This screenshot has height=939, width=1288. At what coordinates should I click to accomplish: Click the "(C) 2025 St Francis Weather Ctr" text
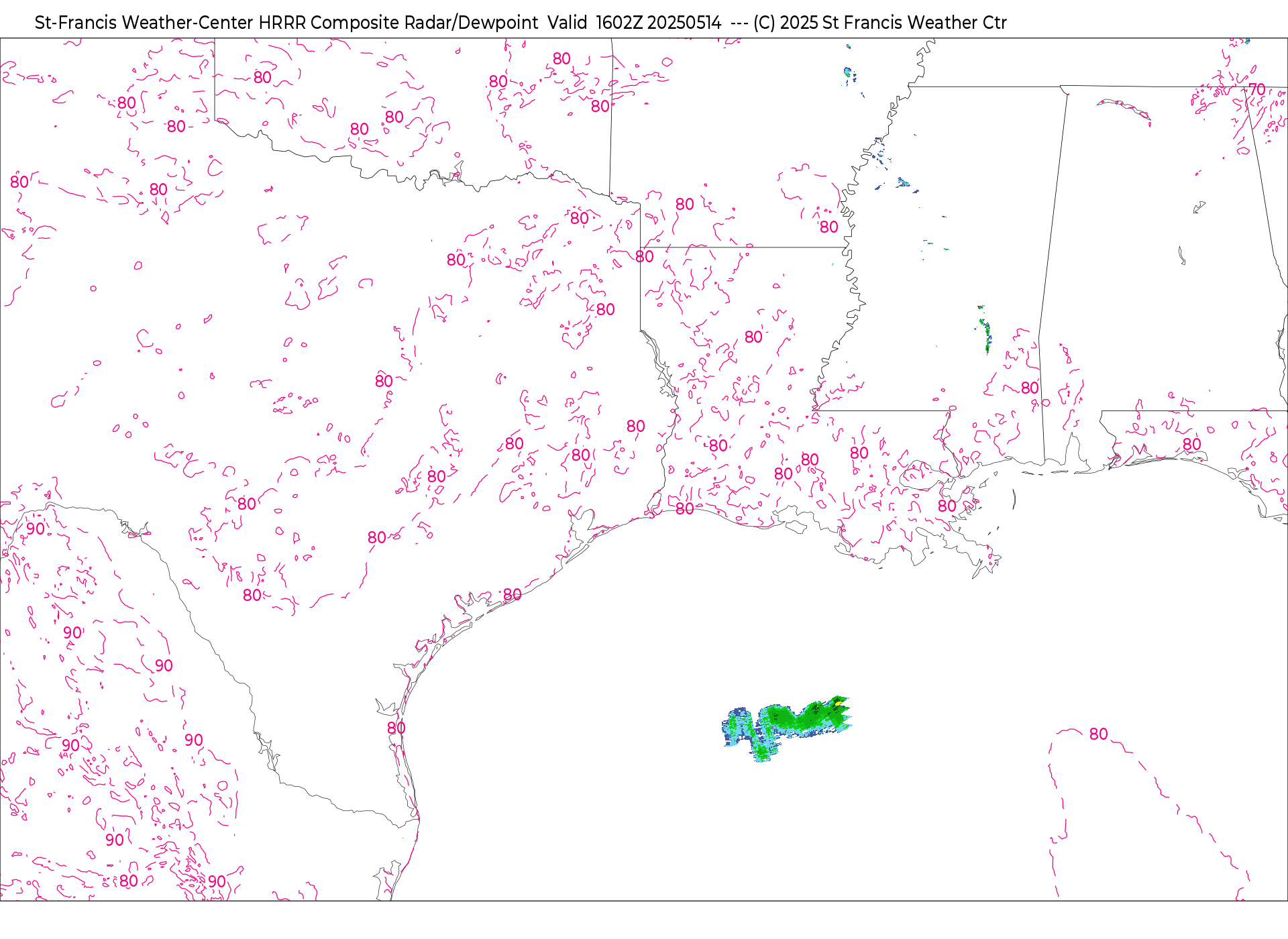[879, 23]
